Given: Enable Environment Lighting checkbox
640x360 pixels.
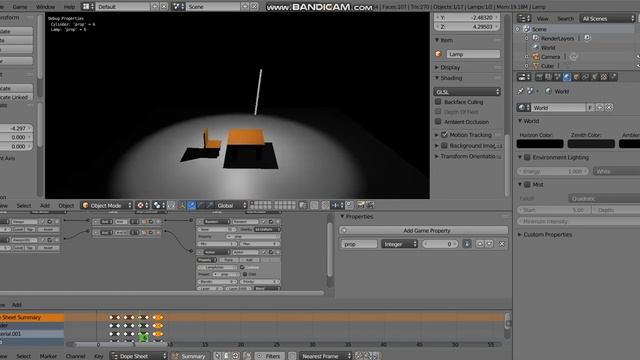Looking at the screenshot, I should tap(527, 157).
